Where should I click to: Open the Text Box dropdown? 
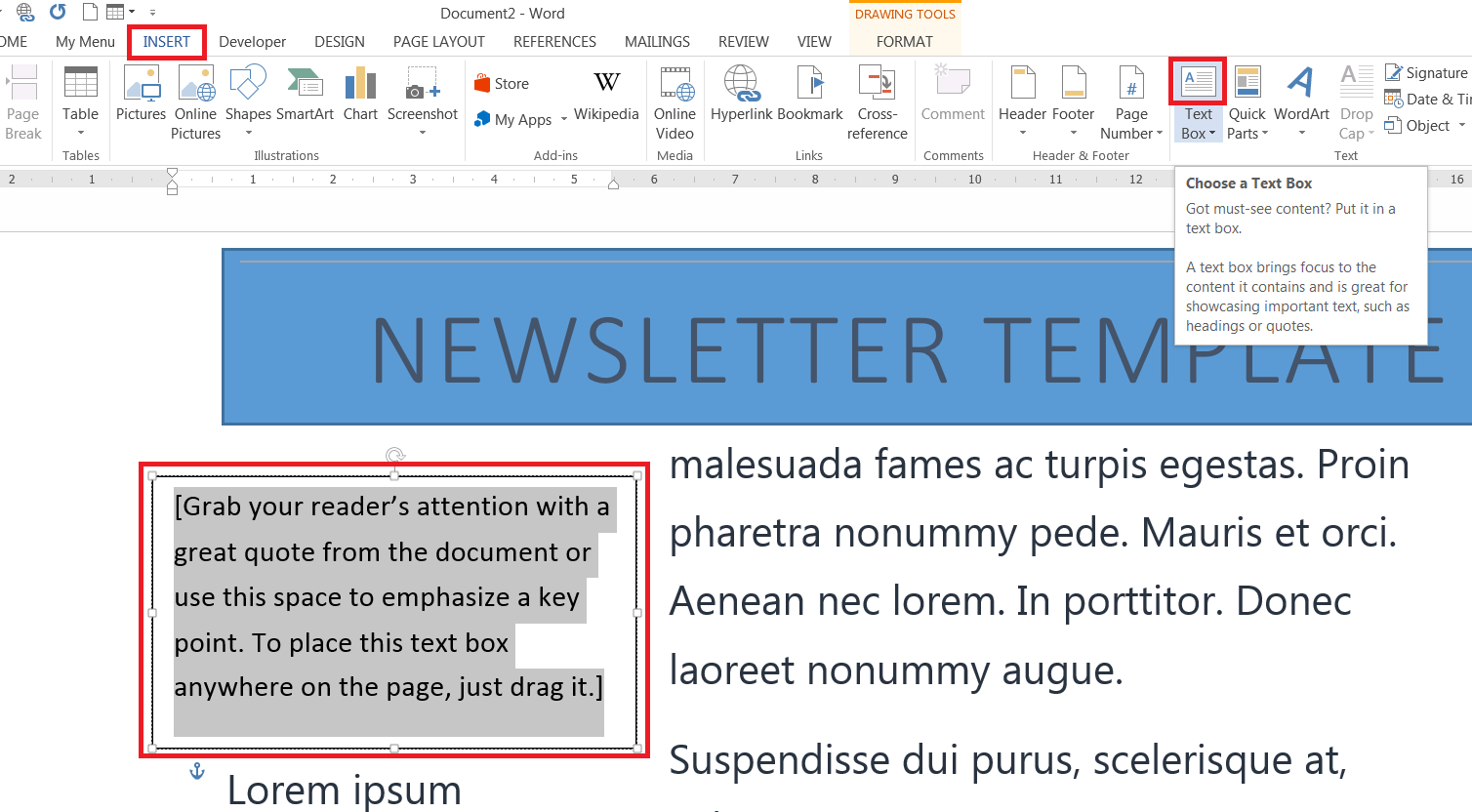tap(1198, 133)
